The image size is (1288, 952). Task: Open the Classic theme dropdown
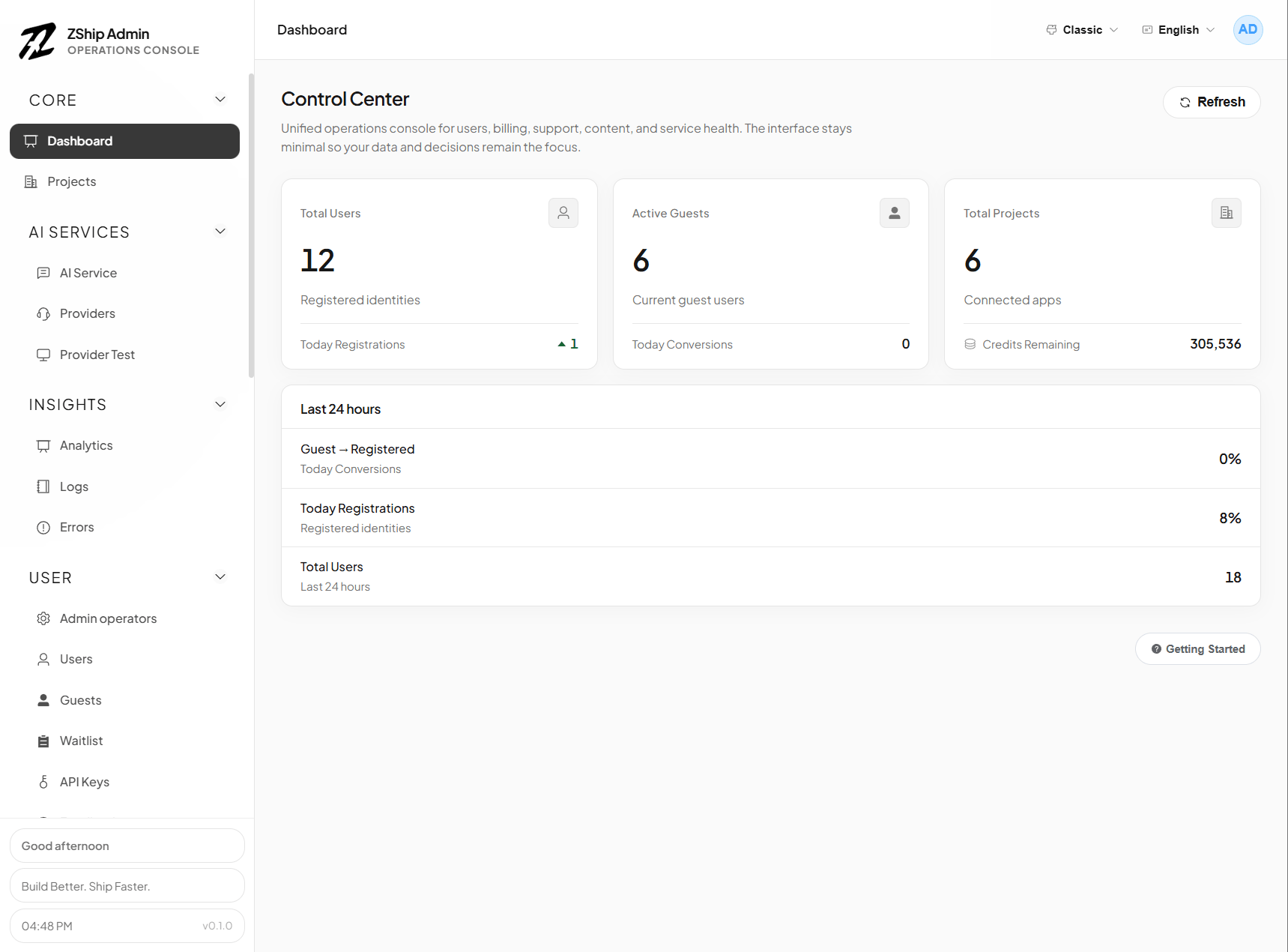1081,29
